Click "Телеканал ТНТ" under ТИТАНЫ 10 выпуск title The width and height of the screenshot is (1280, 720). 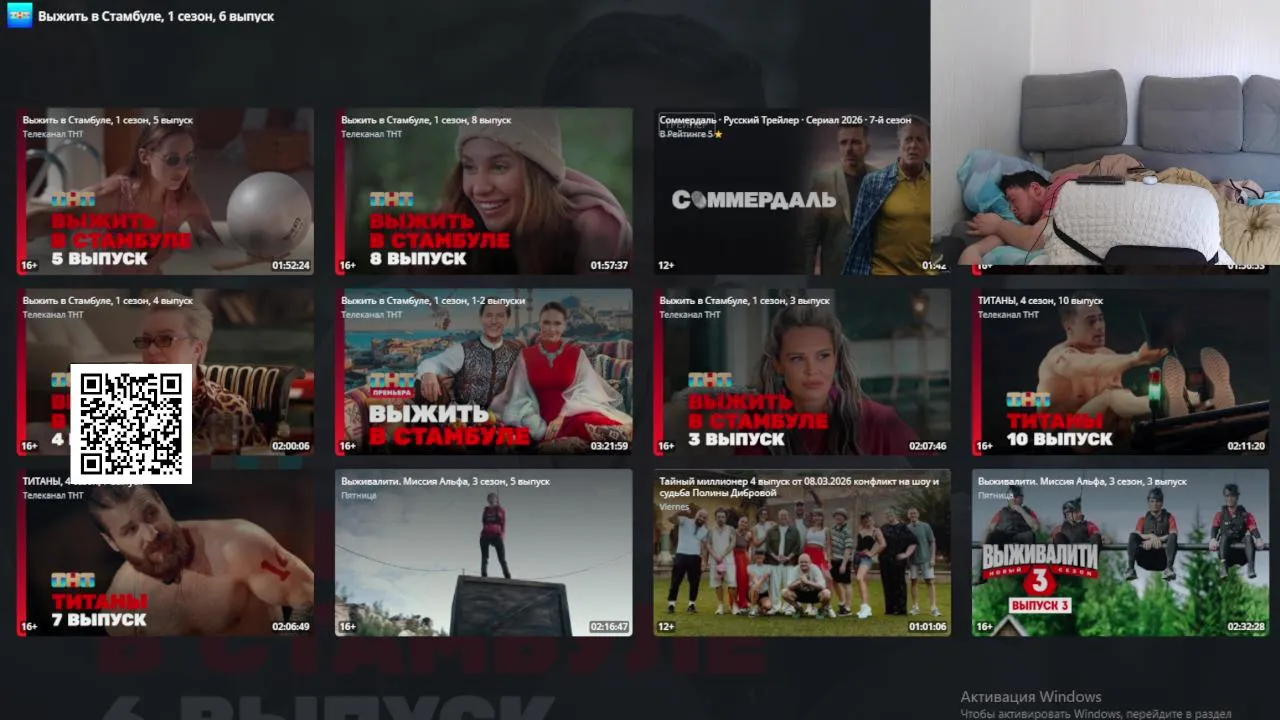click(x=1008, y=315)
